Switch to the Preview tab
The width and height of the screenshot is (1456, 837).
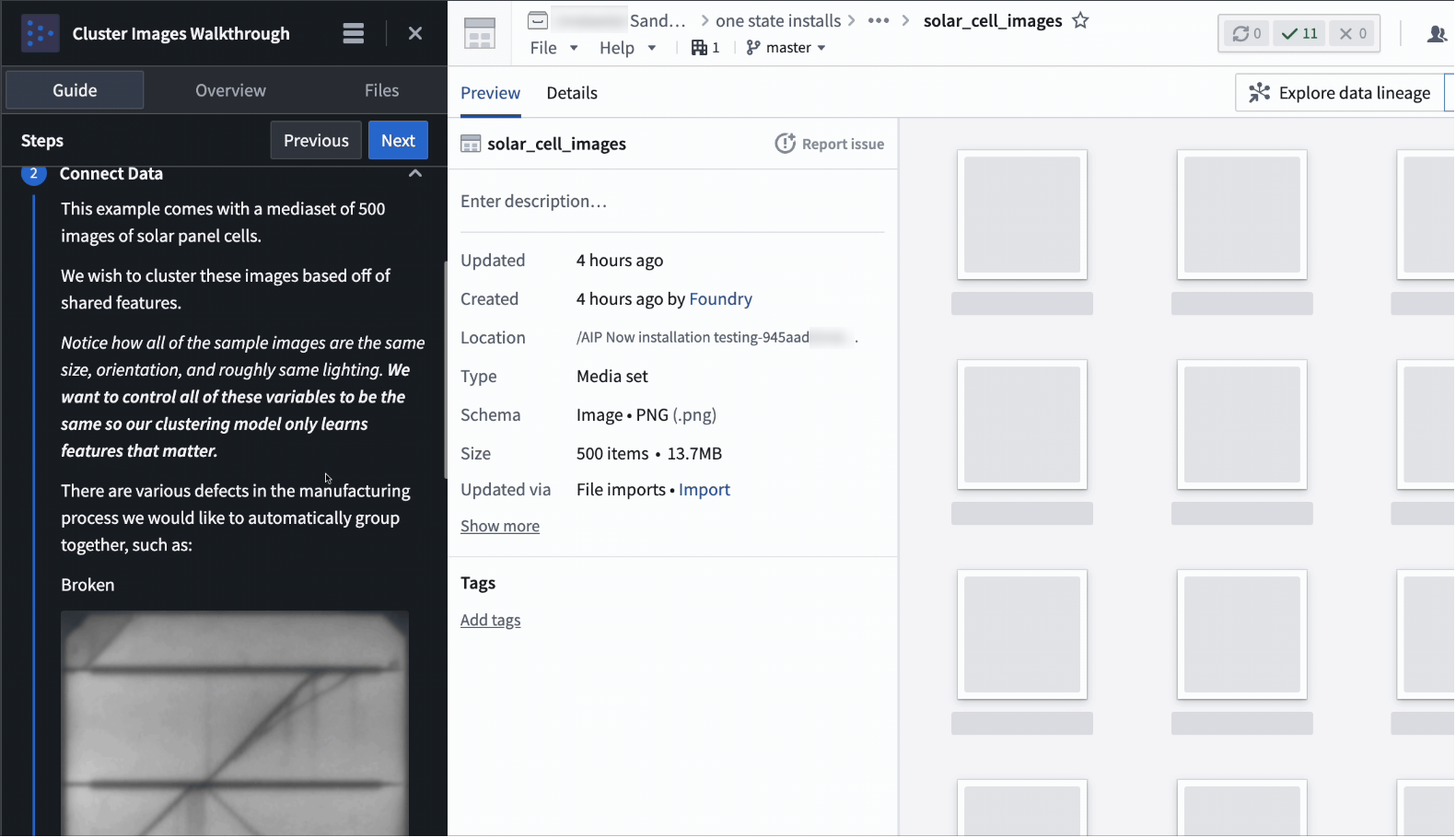[x=490, y=93]
